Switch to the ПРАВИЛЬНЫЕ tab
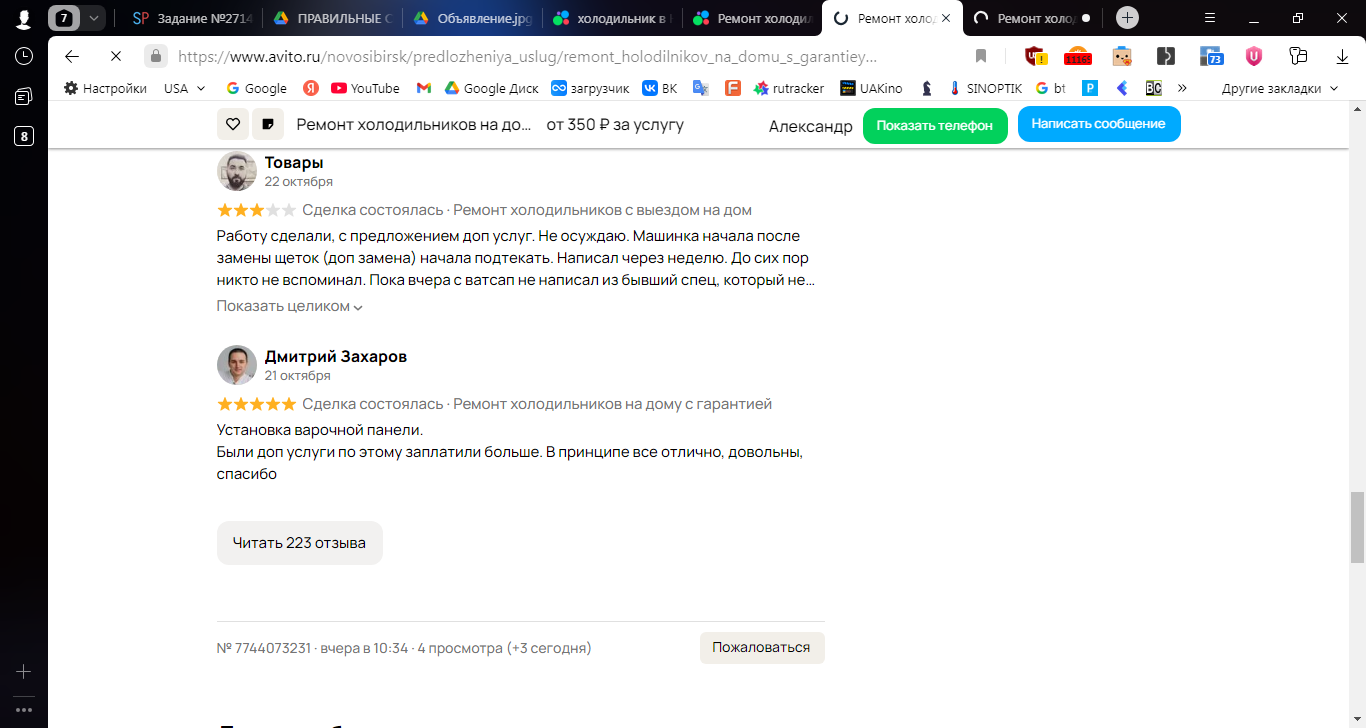Viewport: 1366px width, 728px height. 331,17
